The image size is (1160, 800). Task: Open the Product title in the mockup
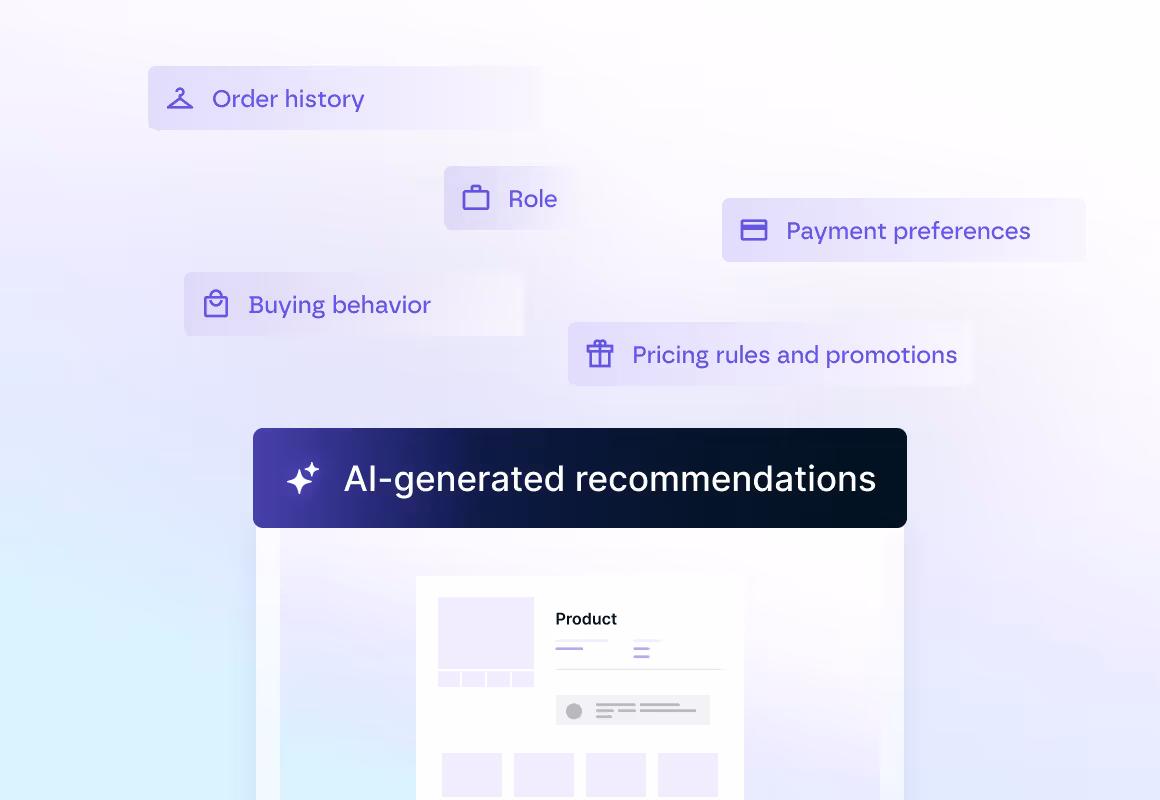[586, 619]
